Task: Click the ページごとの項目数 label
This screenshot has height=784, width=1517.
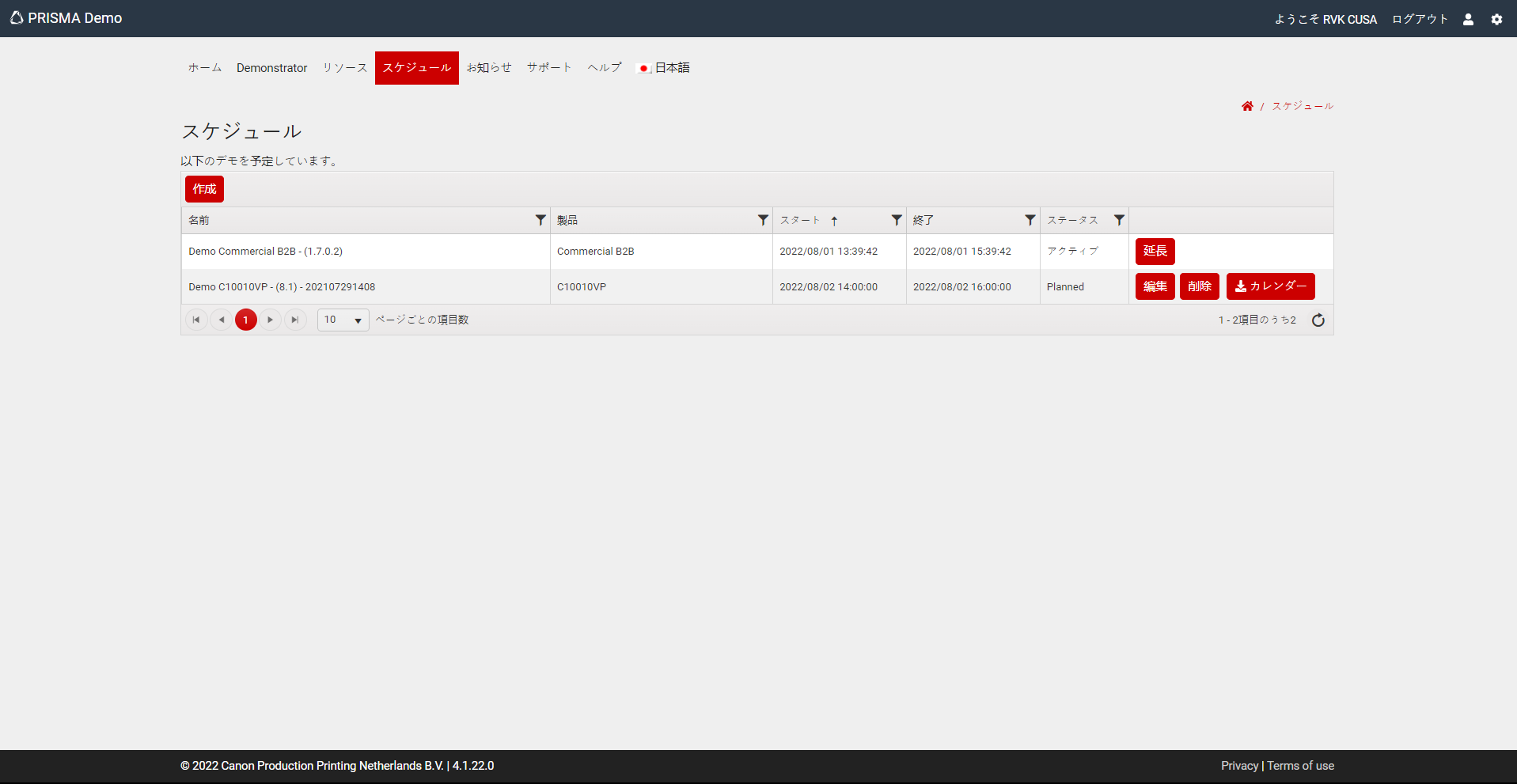Action: click(x=422, y=320)
